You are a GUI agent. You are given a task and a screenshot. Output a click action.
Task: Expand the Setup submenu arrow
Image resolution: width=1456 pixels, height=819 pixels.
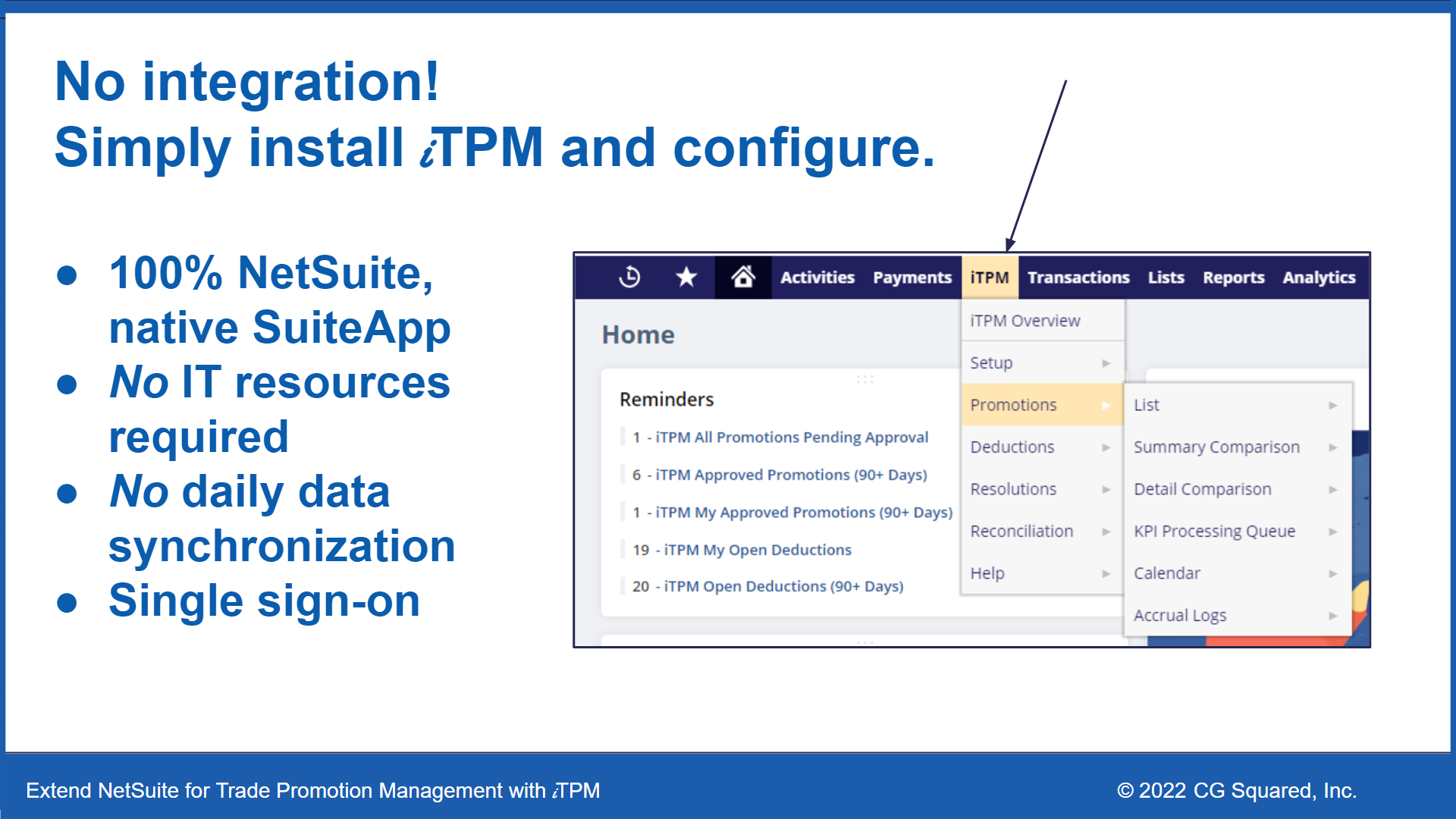[x=1106, y=363]
